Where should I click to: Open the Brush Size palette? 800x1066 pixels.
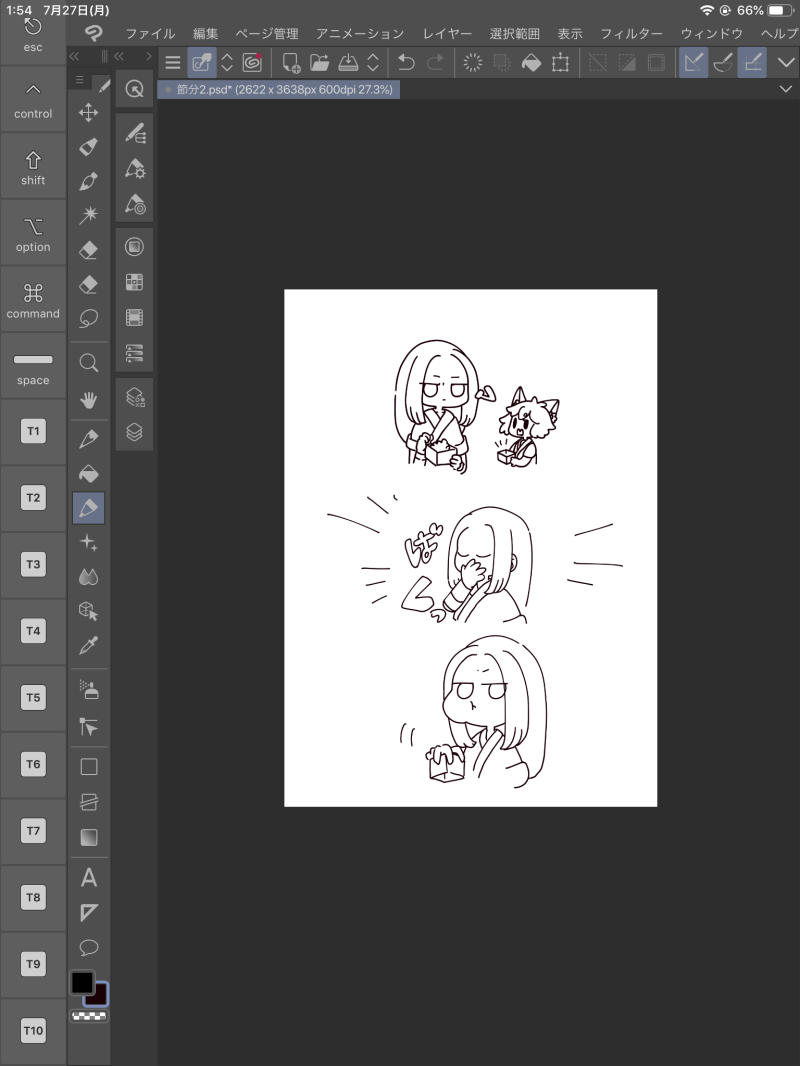pos(135,204)
